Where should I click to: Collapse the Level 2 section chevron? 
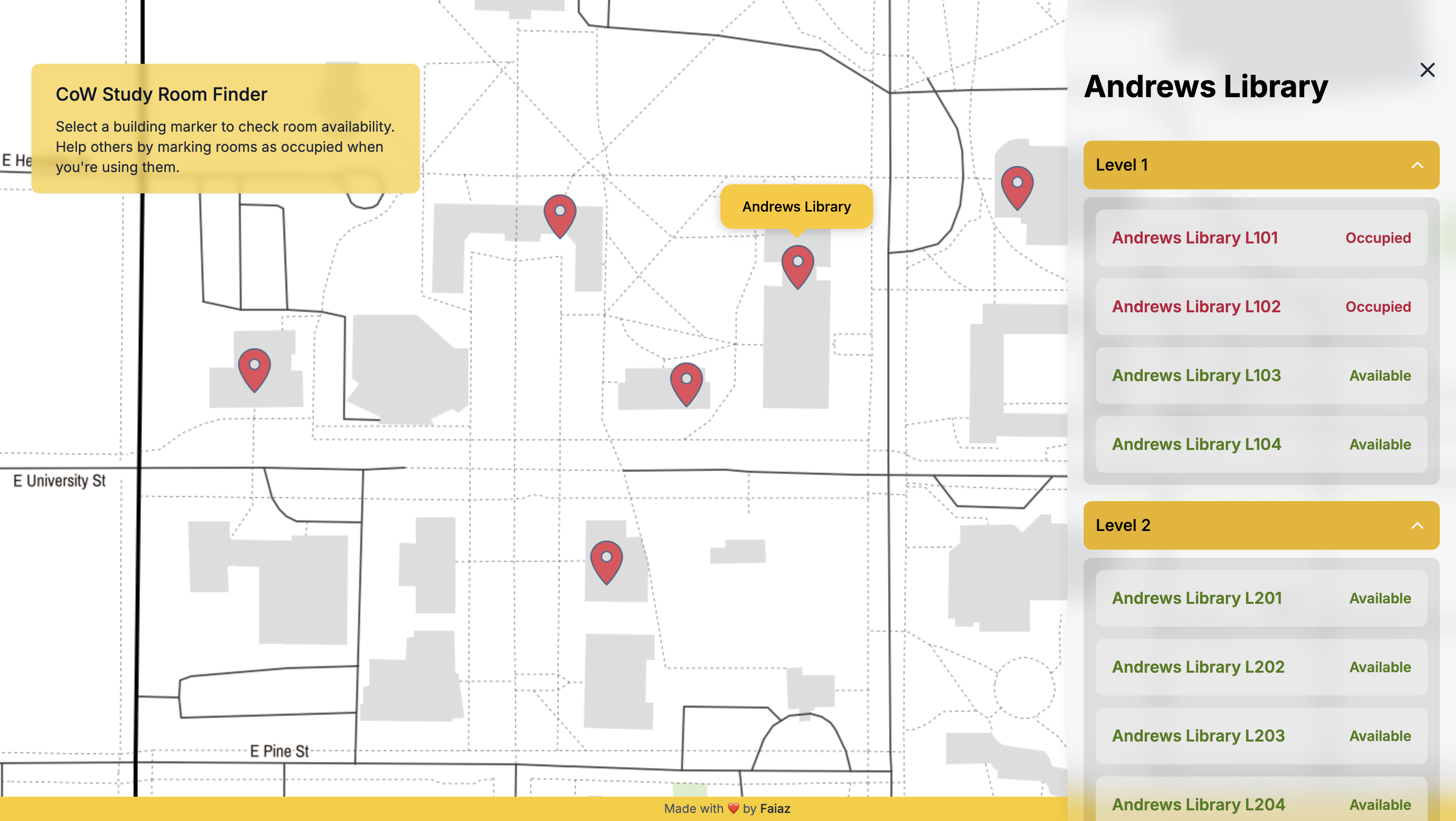[1417, 525]
